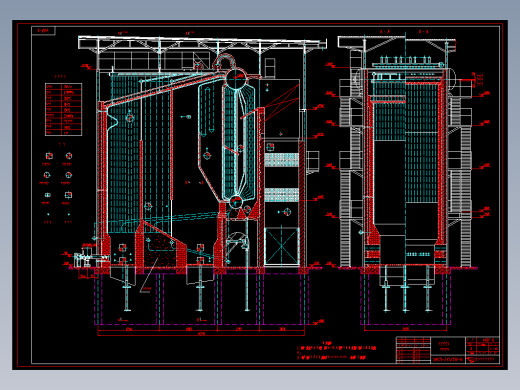Screen dimensions: 520x390
Task: Select the lower mud drum circle
Action: coord(236,202)
